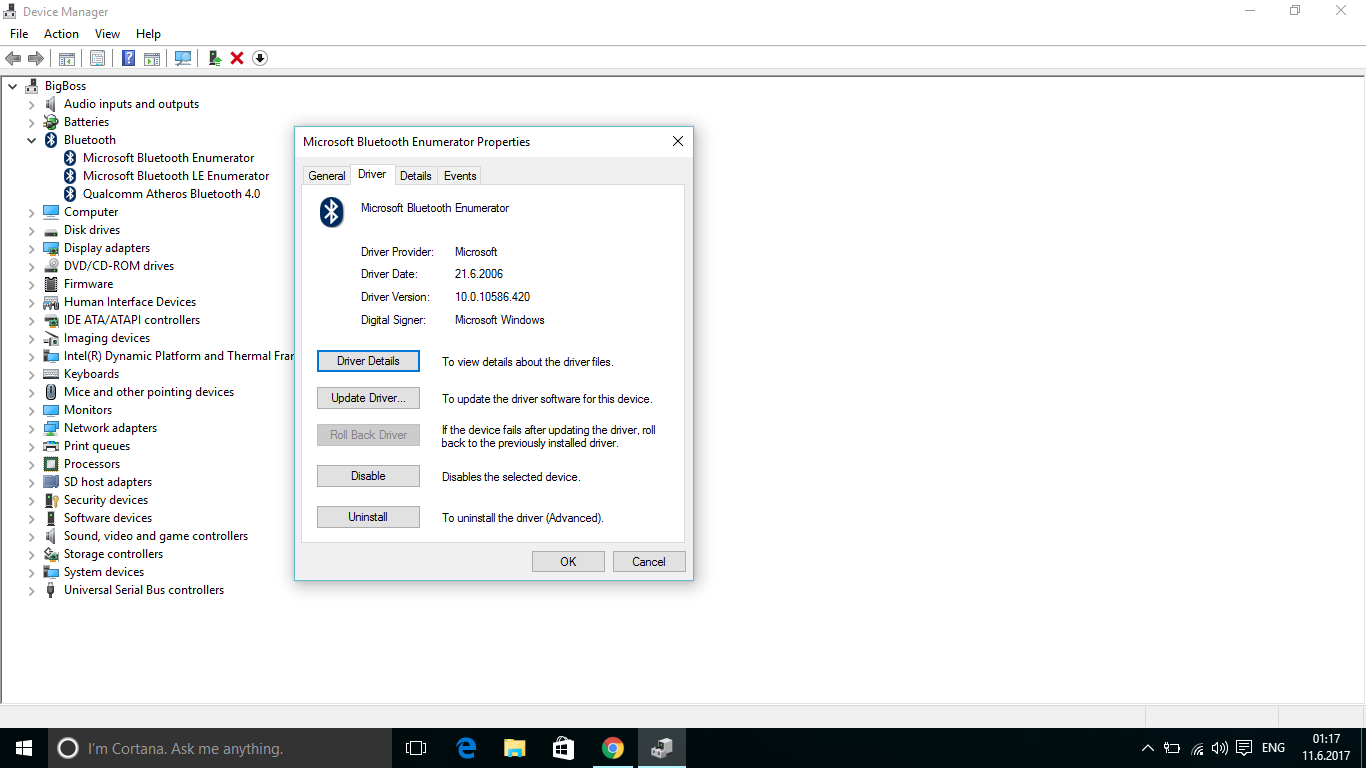Select DVD/CD-ROM drives label
Viewport: 1366px width, 768px height.
[119, 266]
